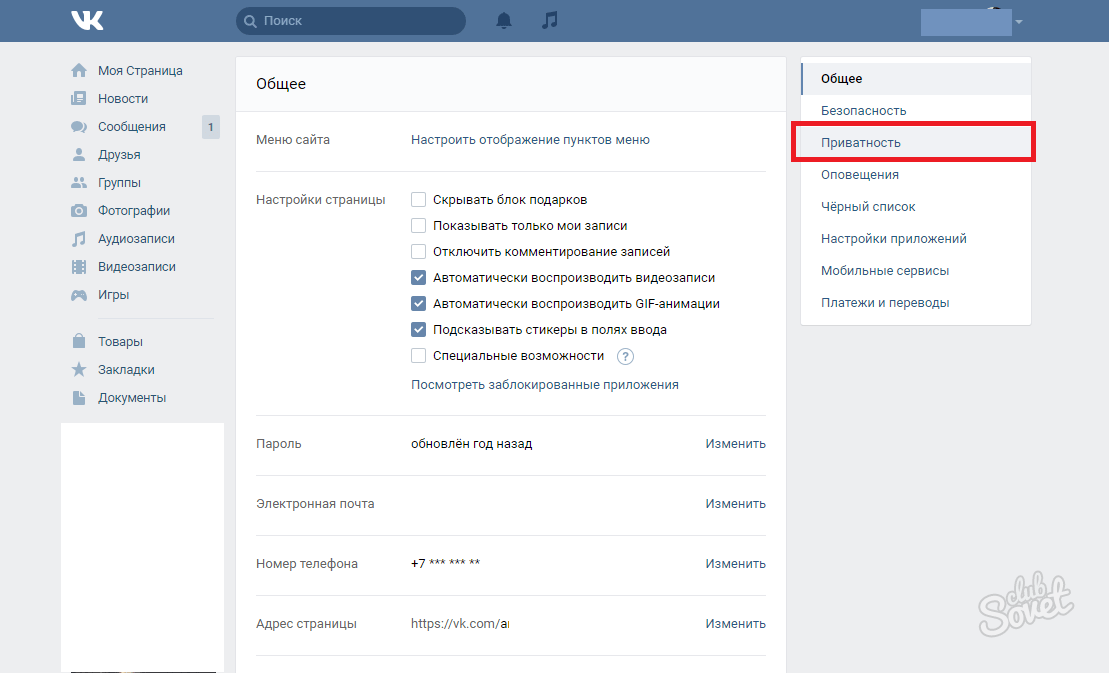Click the Сообщения speech bubble icon
The height and width of the screenshot is (673, 1109).
point(79,127)
